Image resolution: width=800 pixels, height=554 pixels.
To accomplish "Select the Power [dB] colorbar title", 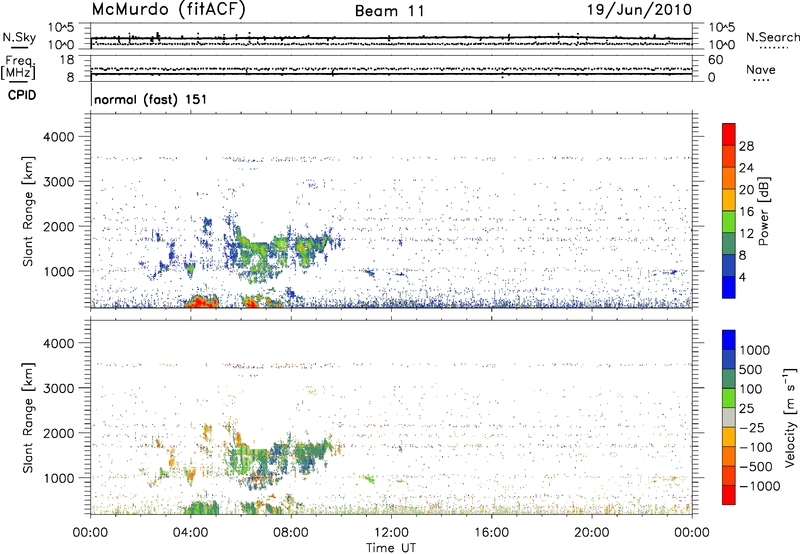I will (x=763, y=211).
